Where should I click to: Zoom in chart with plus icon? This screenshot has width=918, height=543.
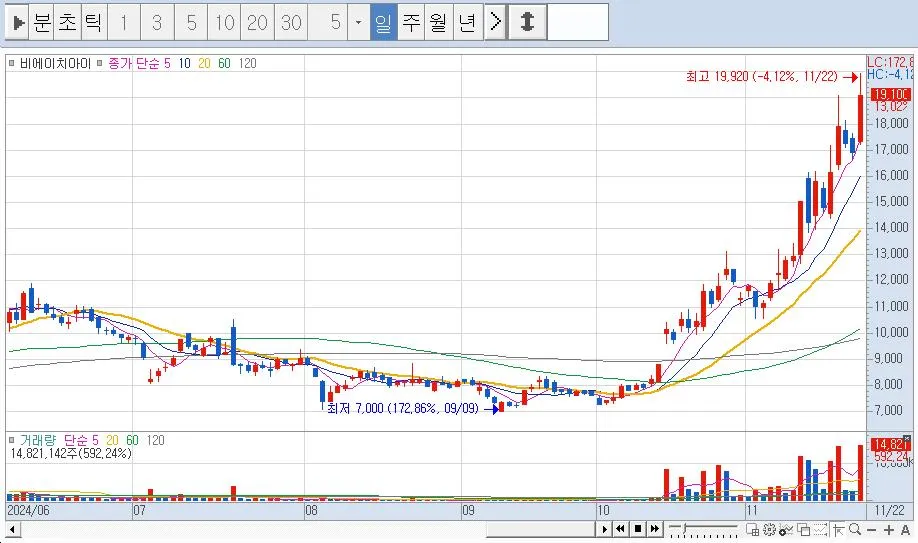coord(889,530)
